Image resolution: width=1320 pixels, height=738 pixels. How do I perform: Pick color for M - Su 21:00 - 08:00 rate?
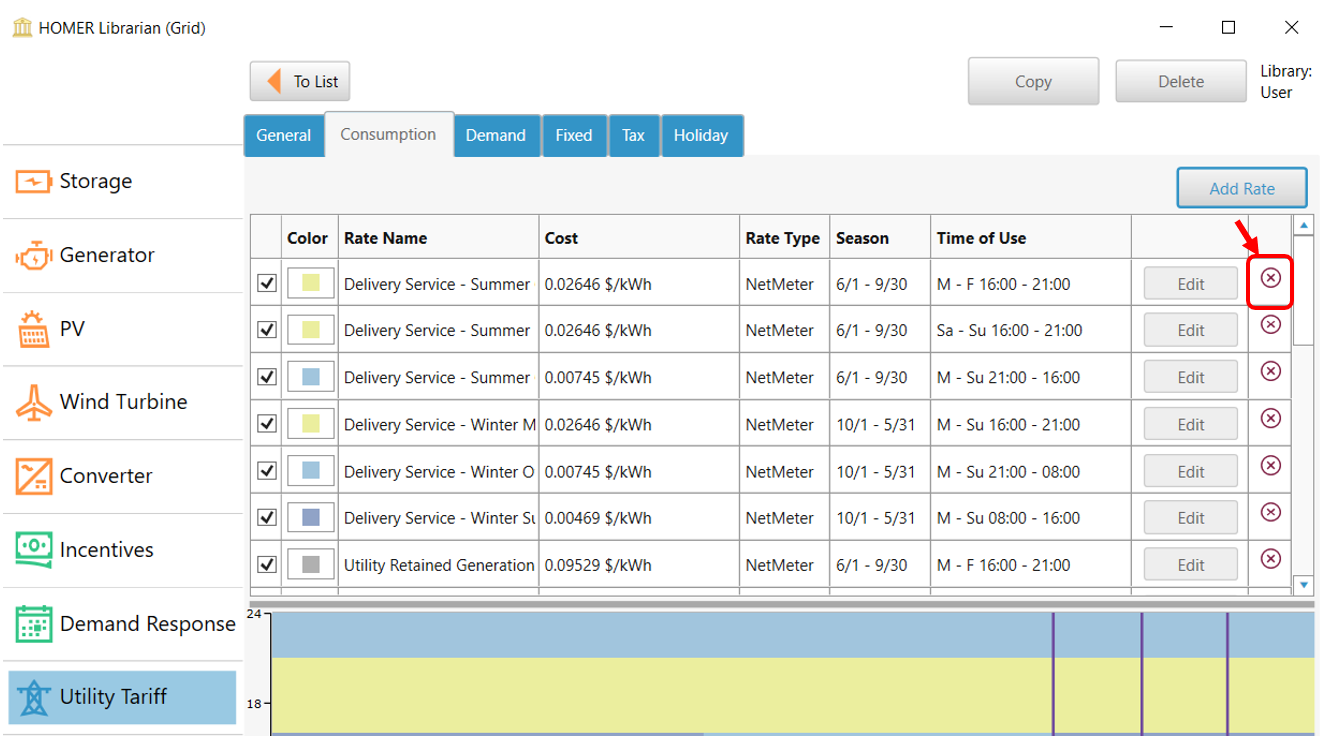coord(310,470)
